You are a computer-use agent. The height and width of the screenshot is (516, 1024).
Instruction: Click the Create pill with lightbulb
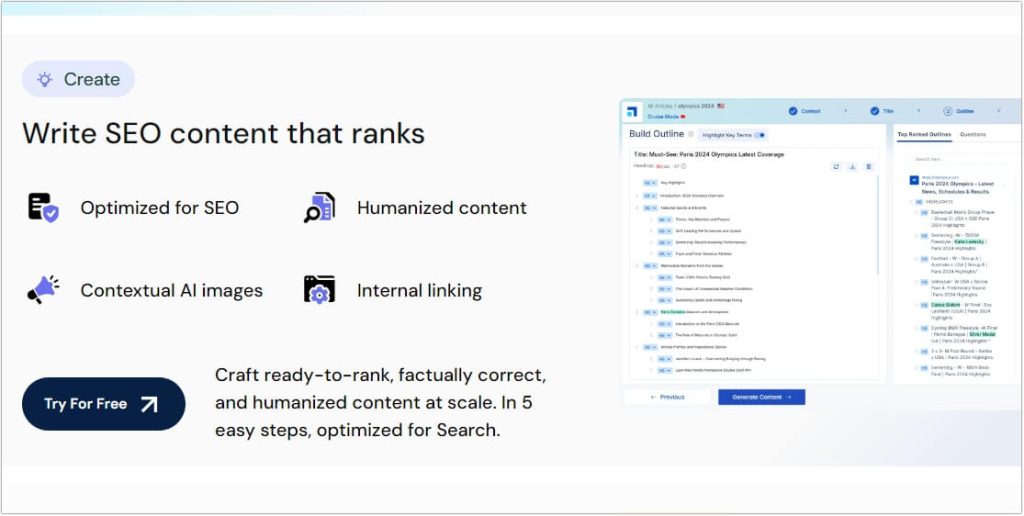(x=78, y=79)
